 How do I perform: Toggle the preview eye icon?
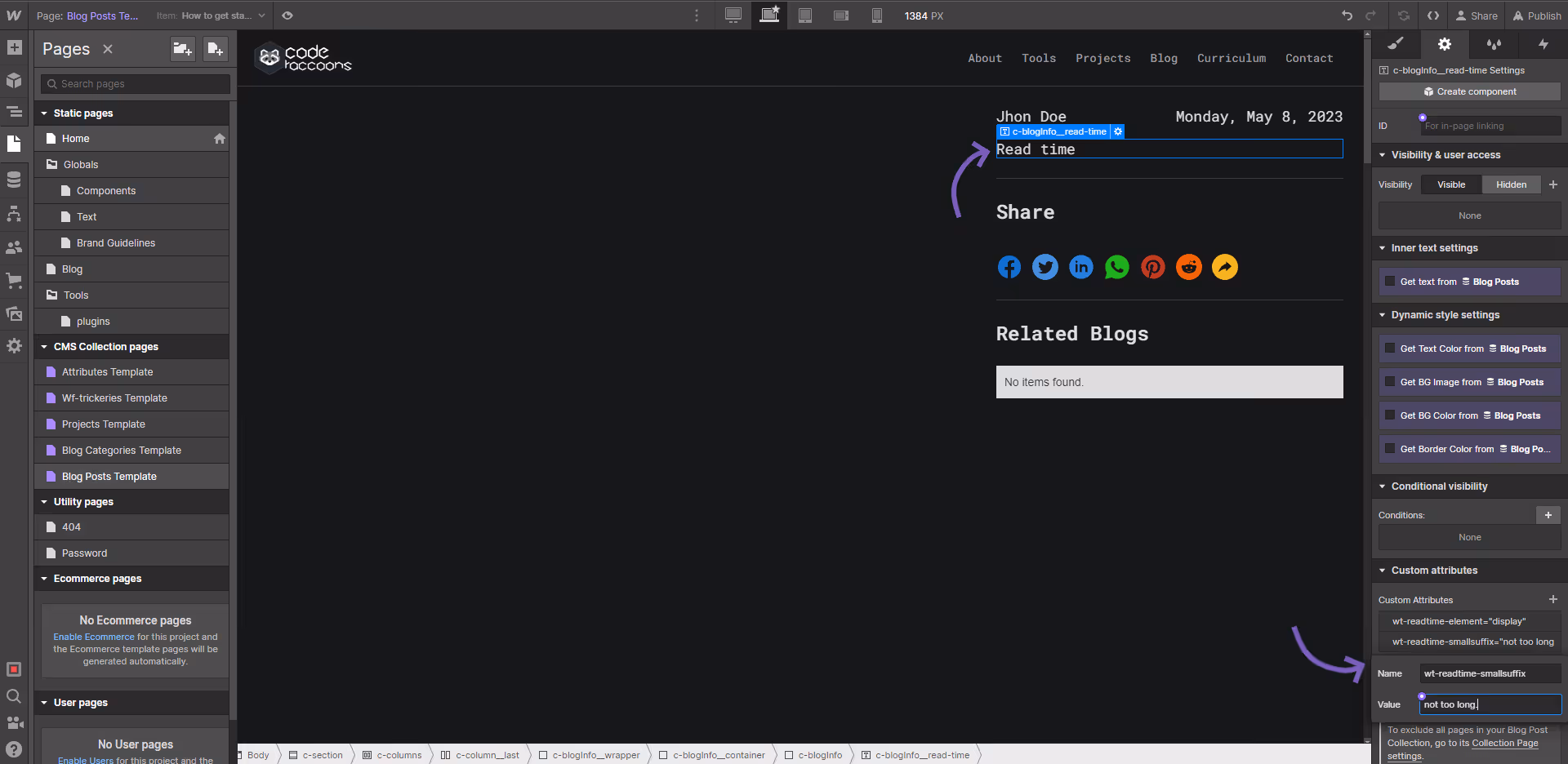[287, 16]
